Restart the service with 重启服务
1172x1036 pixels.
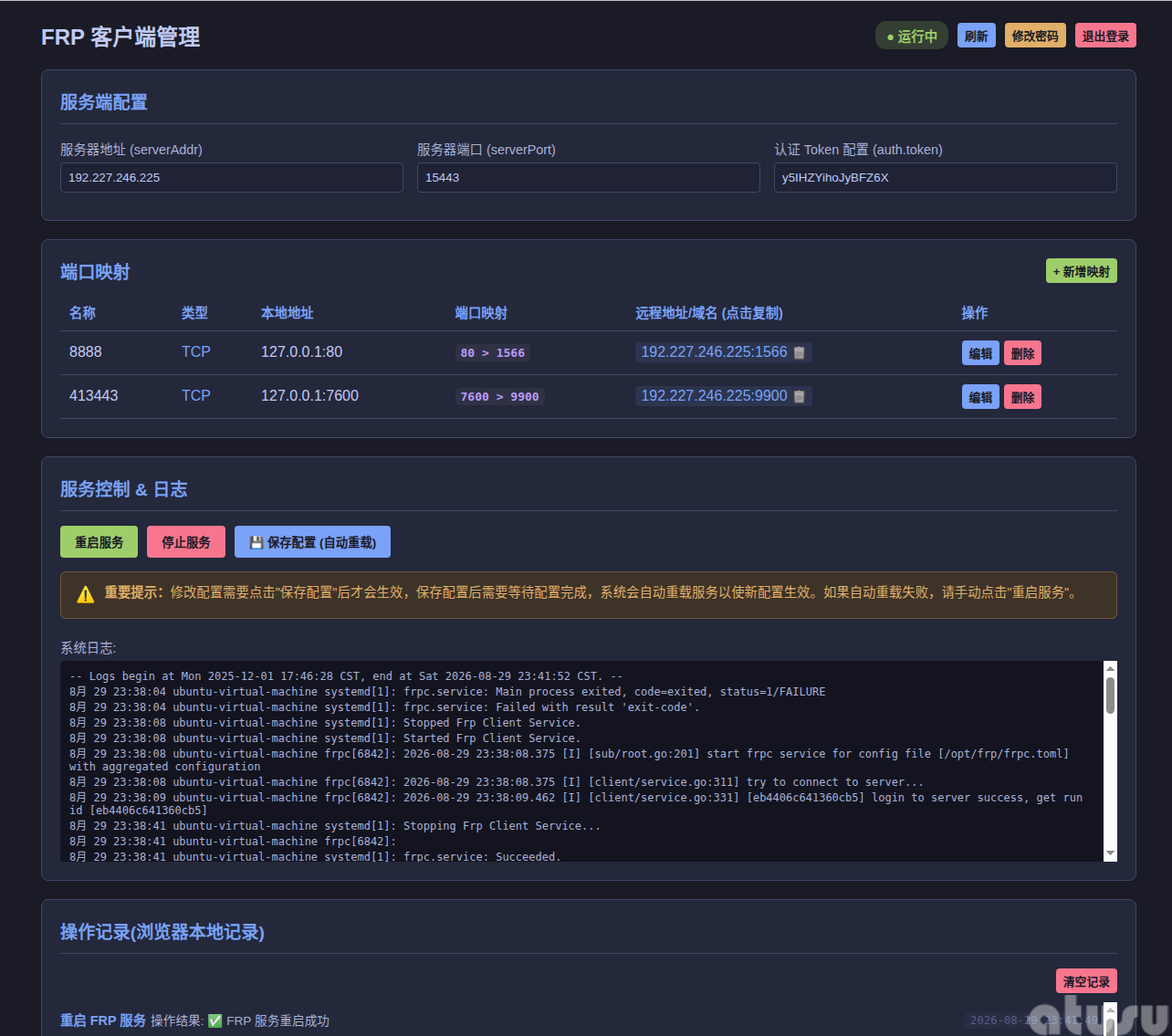[99, 542]
